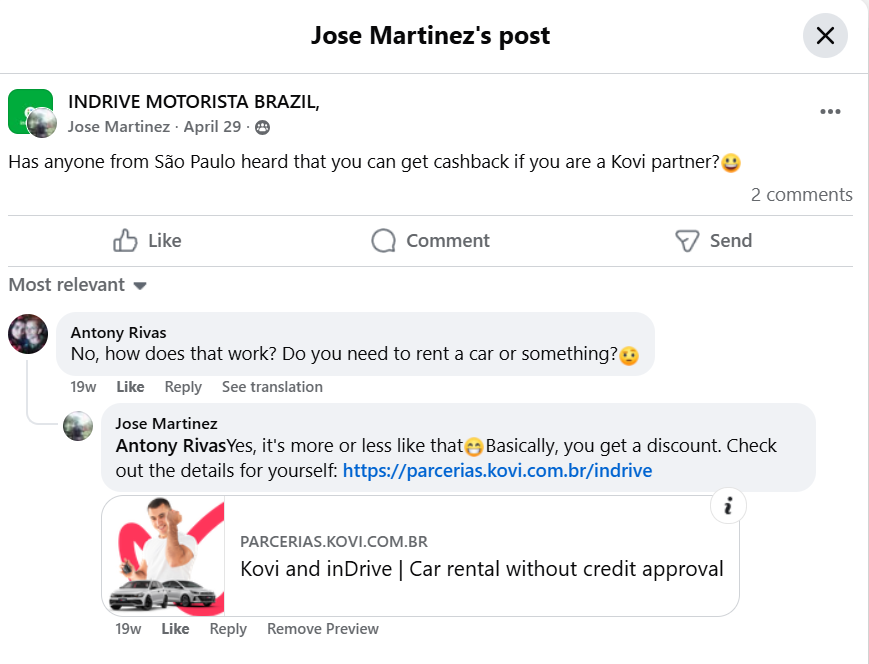Click See translation under Antony's comment
This screenshot has width=869, height=664.
pos(272,387)
